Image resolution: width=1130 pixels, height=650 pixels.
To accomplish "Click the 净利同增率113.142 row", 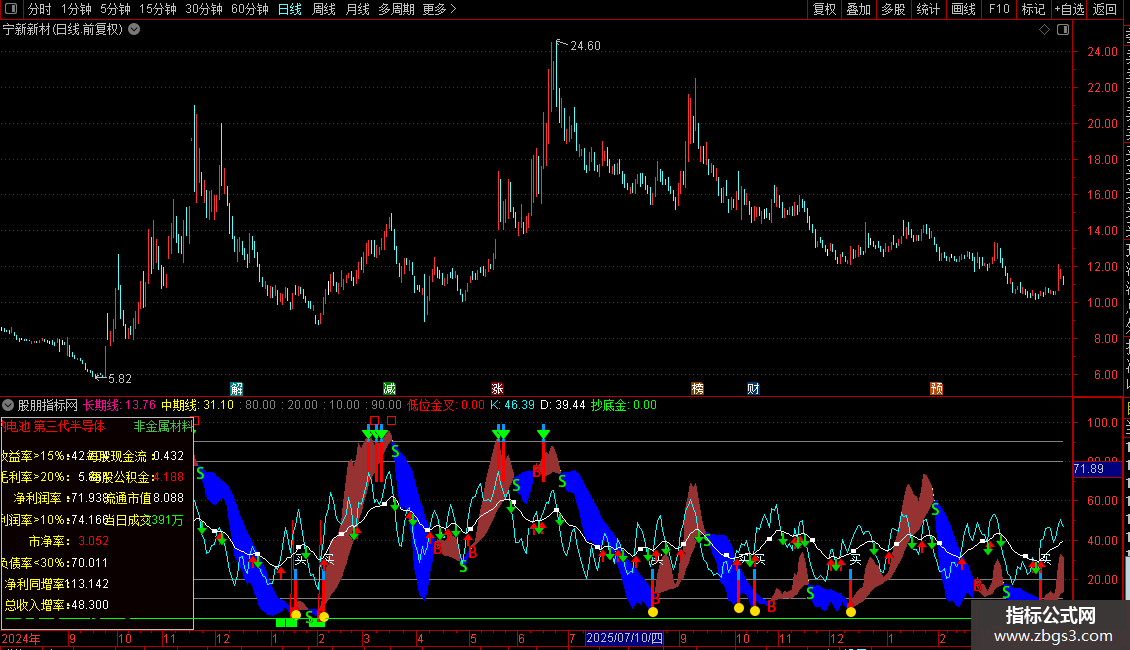I will click(x=56, y=584).
